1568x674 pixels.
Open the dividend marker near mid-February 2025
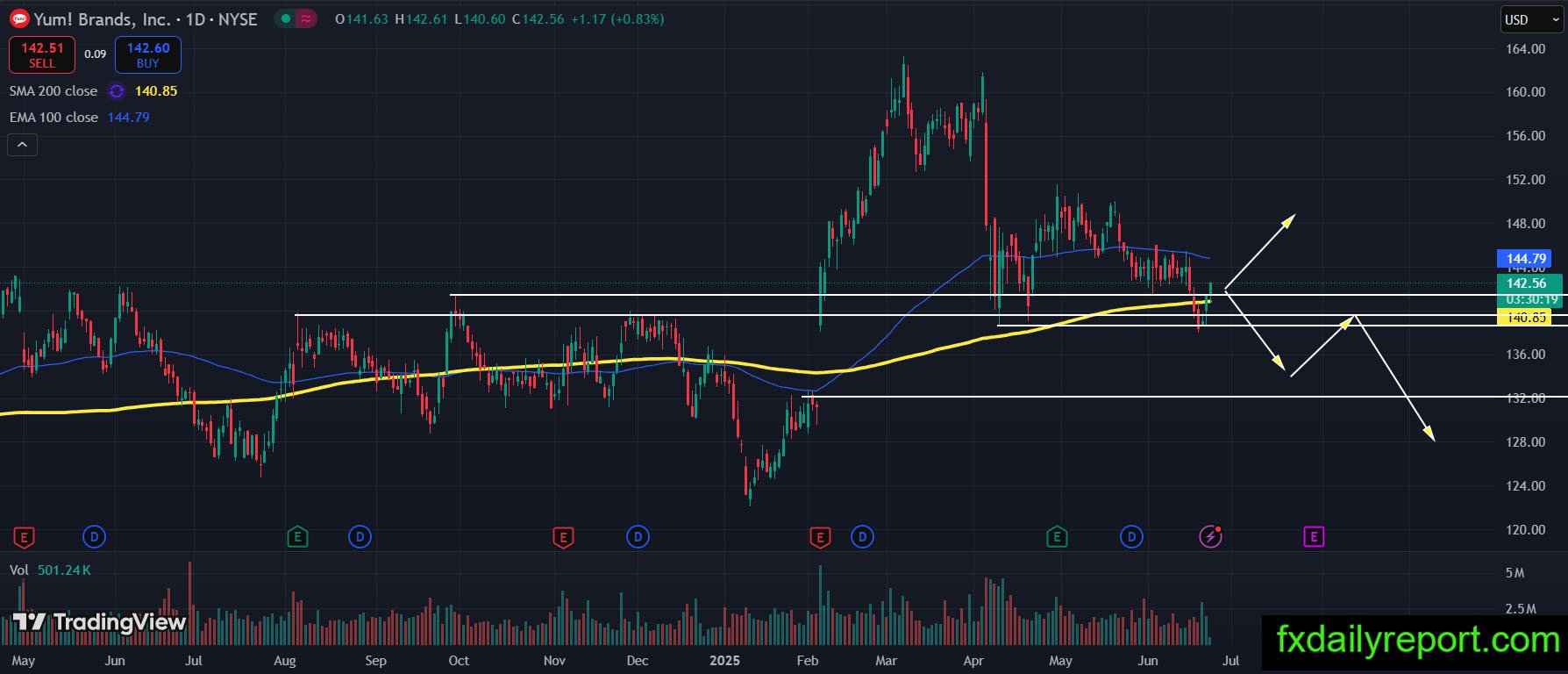point(862,536)
